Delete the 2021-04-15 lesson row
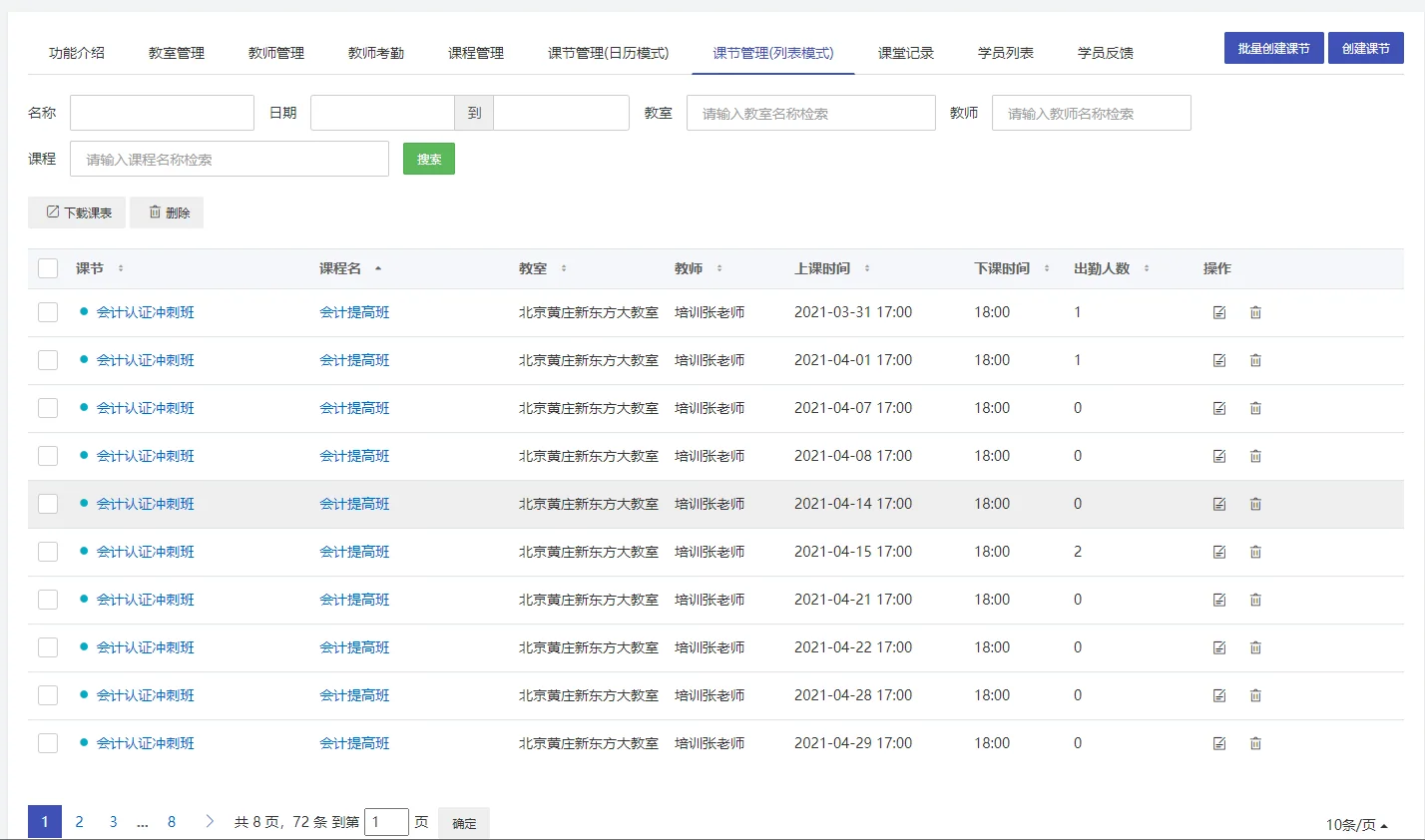The width and height of the screenshot is (1425, 840). pyautogui.click(x=1255, y=552)
